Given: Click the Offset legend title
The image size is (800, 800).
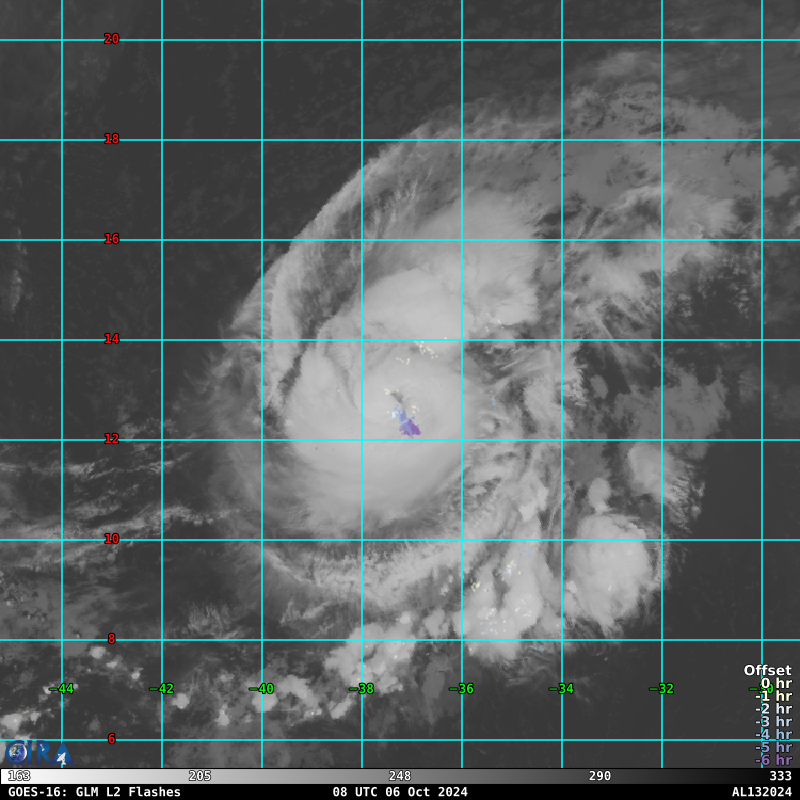Looking at the screenshot, I should (767, 670).
